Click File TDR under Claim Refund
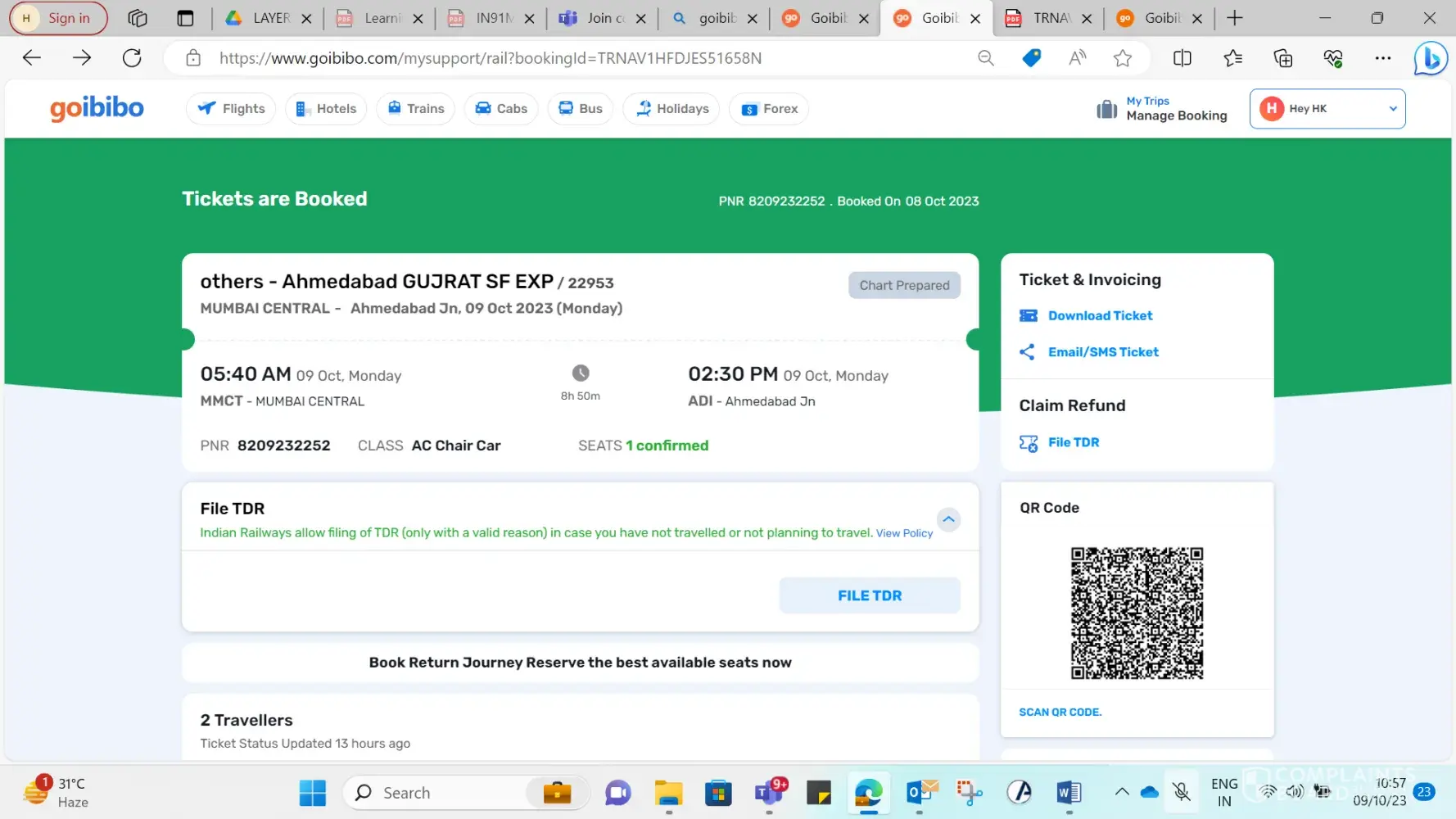This screenshot has height=819, width=1456. point(1074,442)
